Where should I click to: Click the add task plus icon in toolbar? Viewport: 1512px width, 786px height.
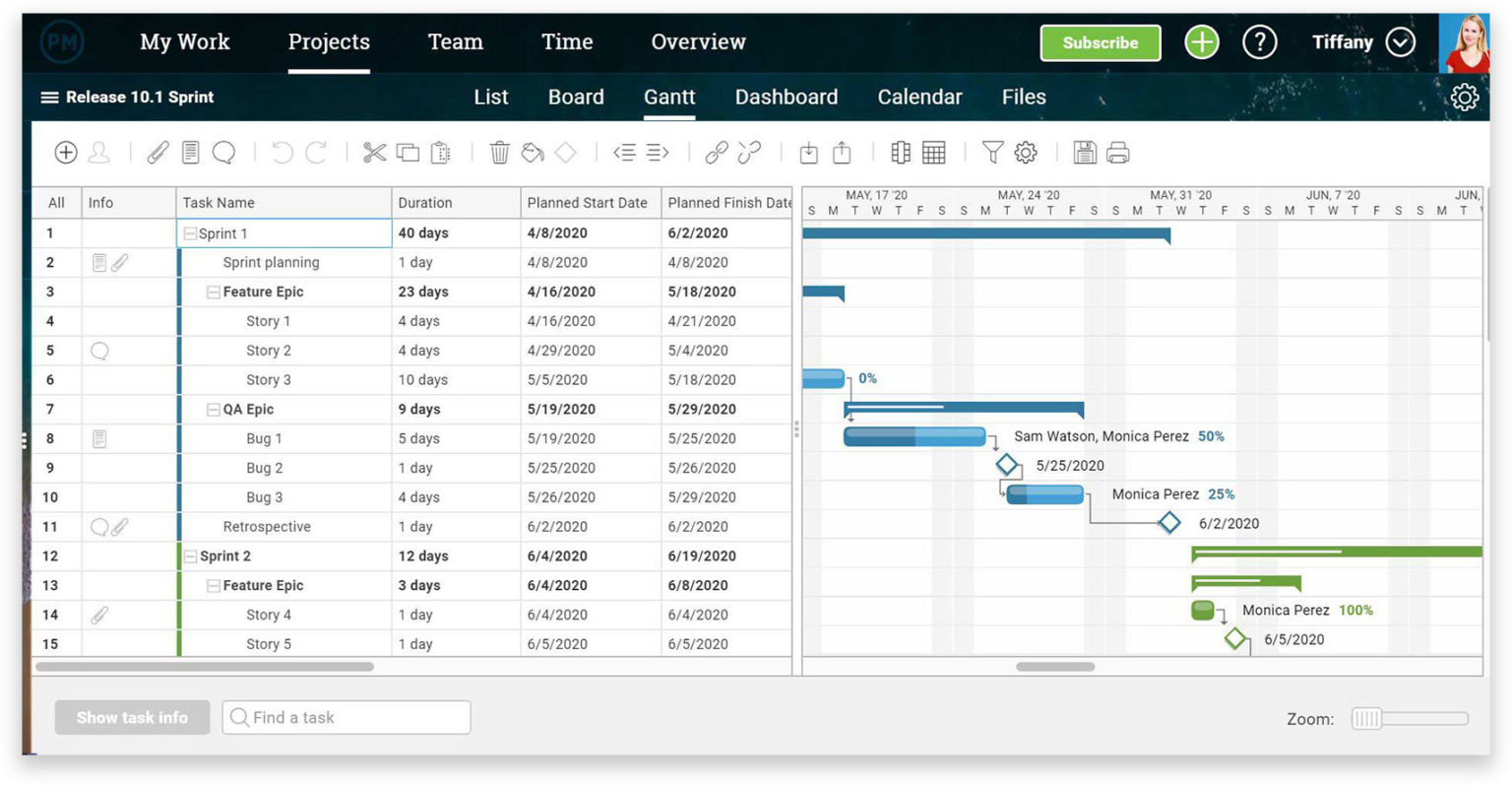(x=66, y=153)
